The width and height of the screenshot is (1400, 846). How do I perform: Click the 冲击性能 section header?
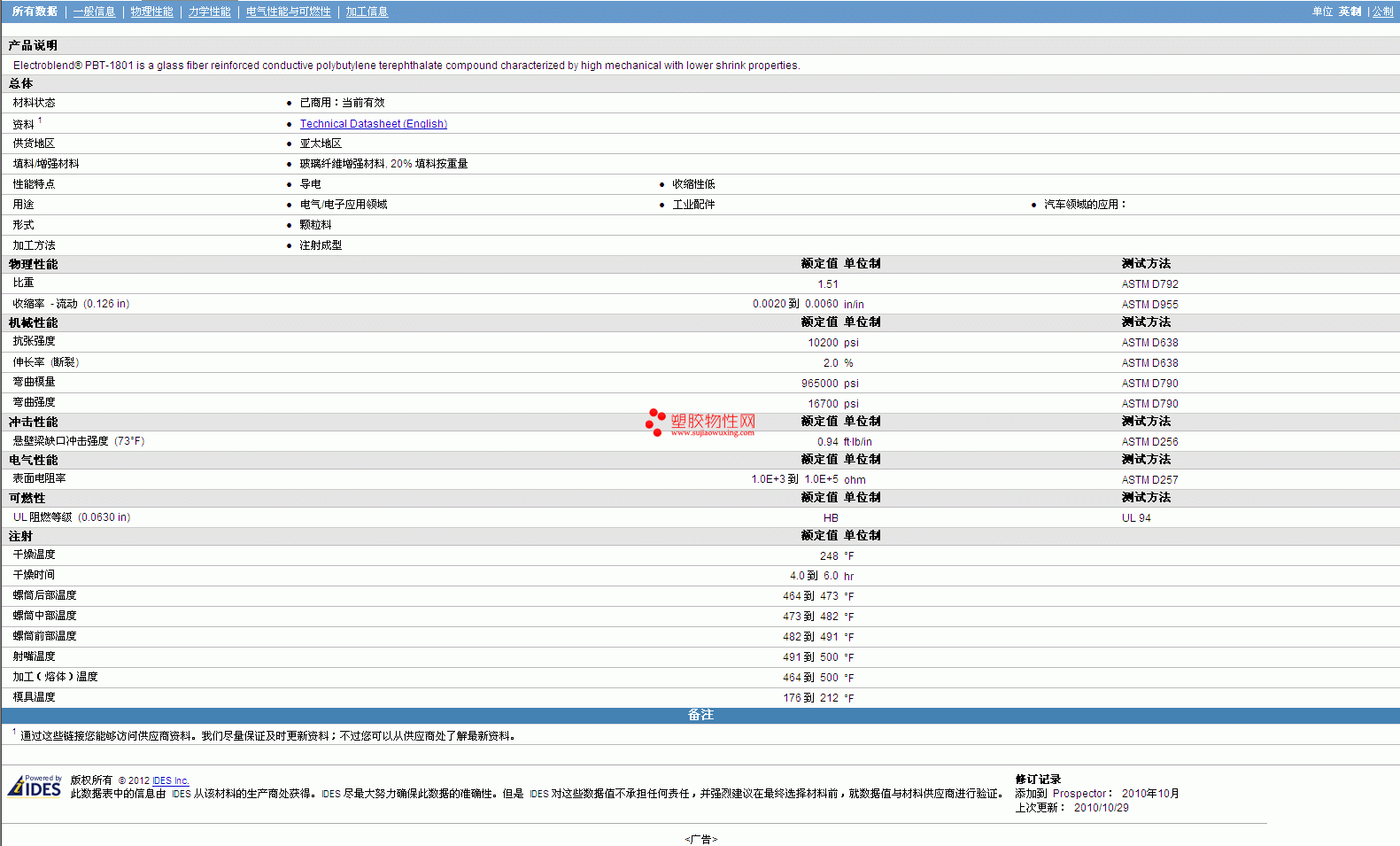point(33,423)
